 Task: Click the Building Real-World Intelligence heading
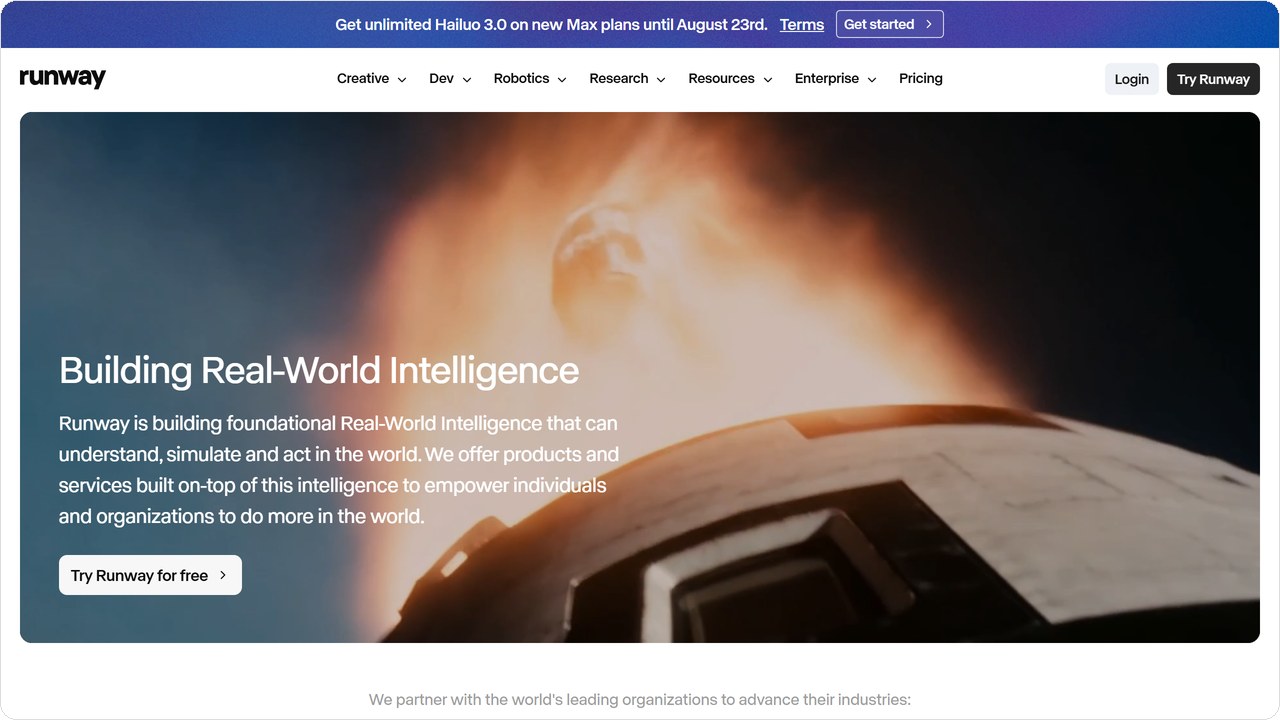point(319,370)
